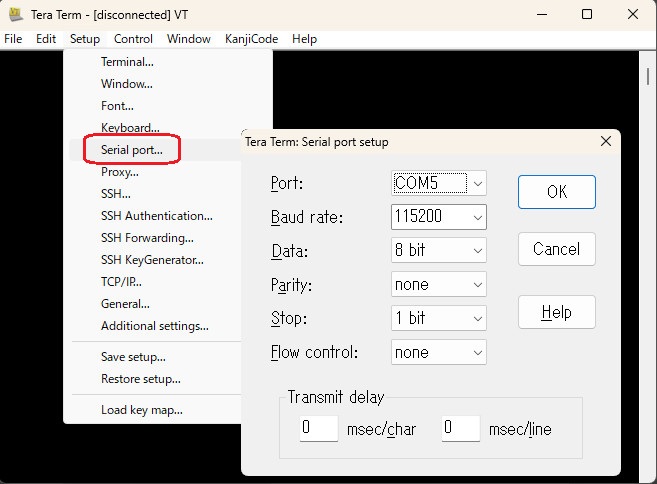Open Help for serial port setup
Screen dimensions: 657x484
[556, 312]
